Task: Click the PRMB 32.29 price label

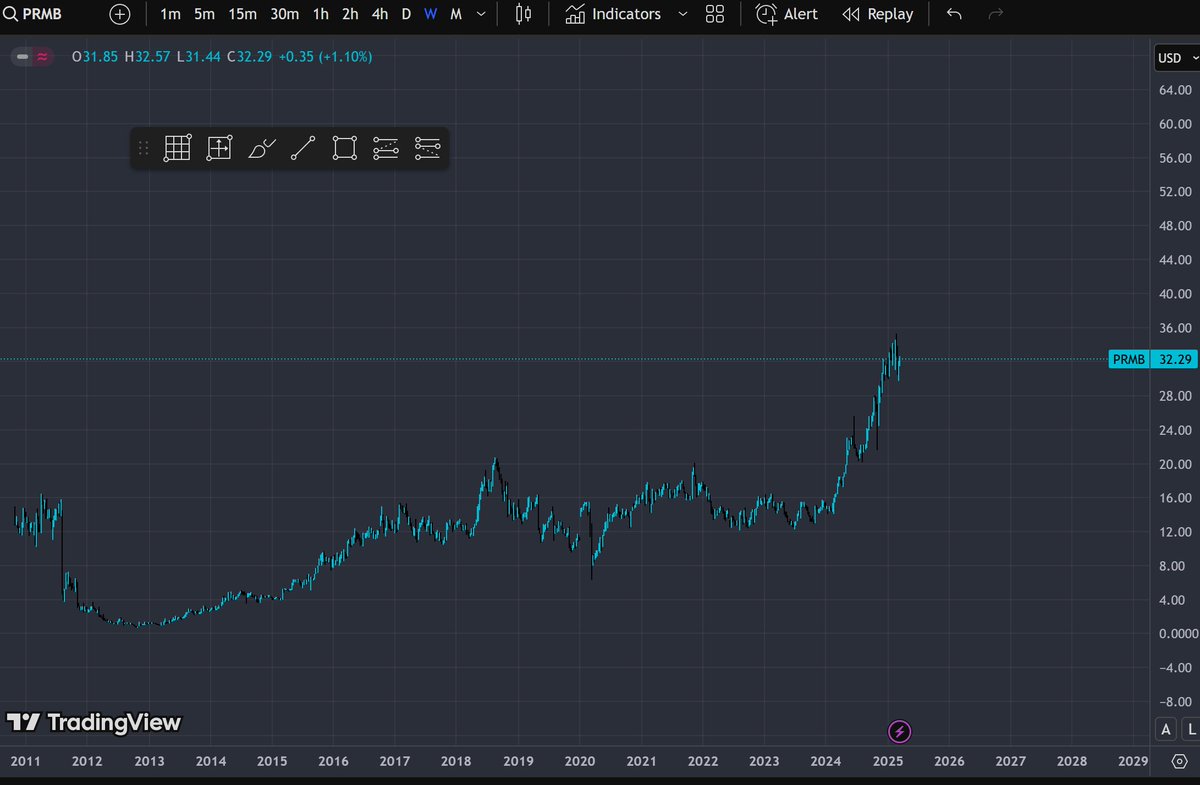Action: pos(1152,360)
